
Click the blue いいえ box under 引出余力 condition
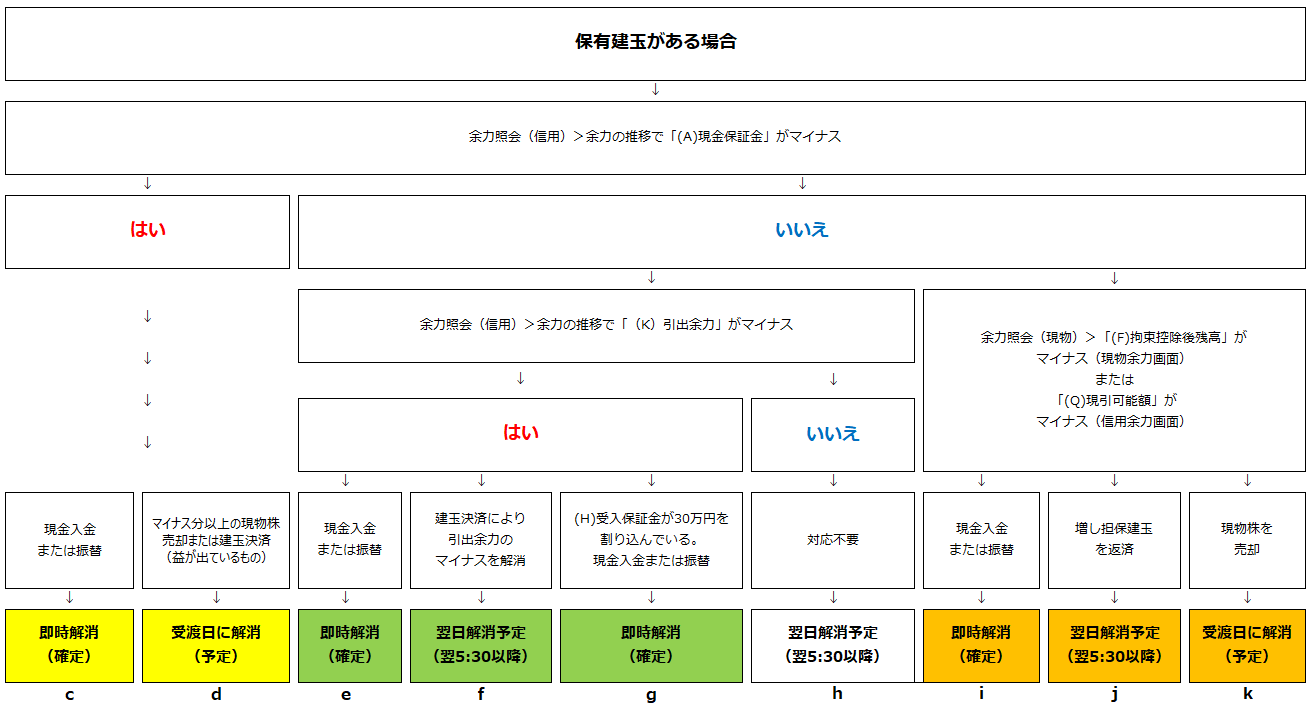click(x=832, y=434)
